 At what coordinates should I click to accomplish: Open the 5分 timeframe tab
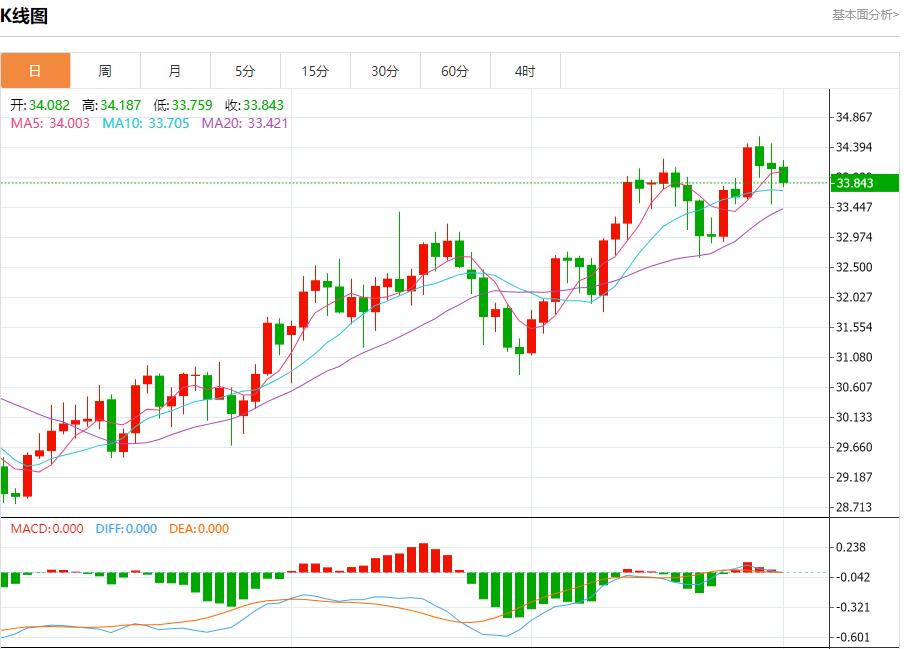pyautogui.click(x=245, y=71)
